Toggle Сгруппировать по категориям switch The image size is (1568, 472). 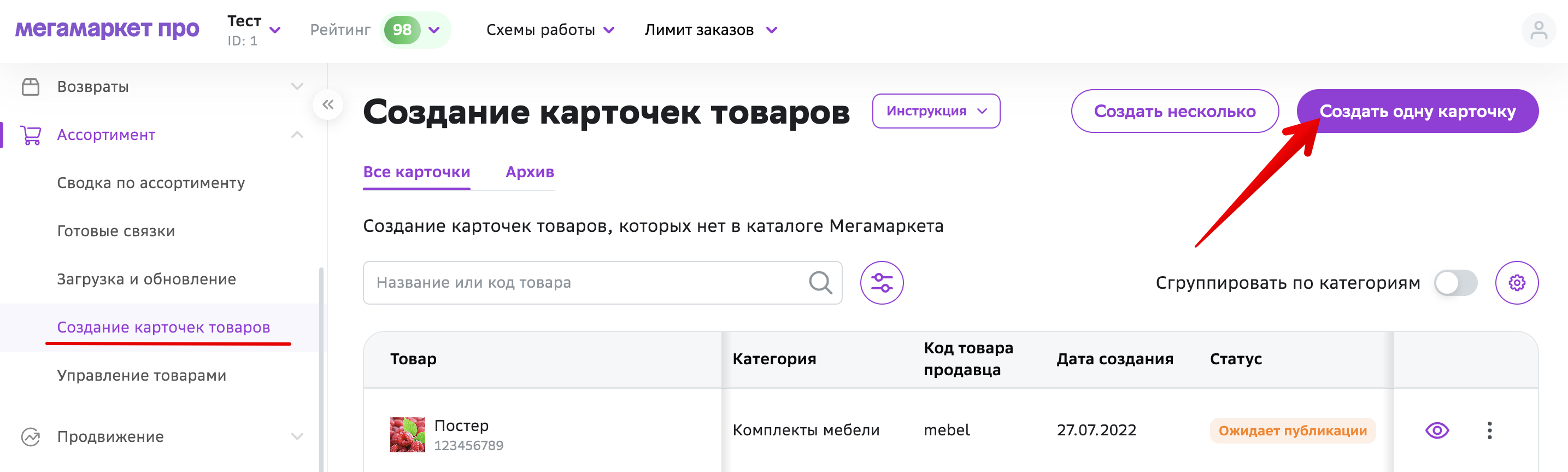point(1455,283)
